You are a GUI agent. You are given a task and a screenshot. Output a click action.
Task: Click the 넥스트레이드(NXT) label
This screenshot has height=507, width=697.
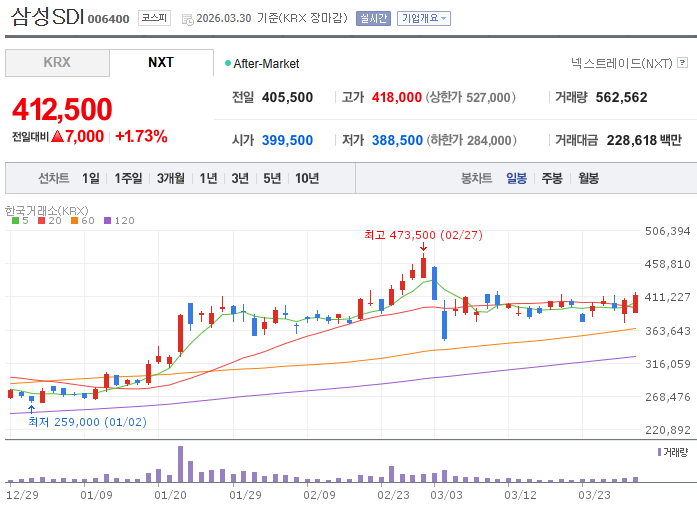621,63
